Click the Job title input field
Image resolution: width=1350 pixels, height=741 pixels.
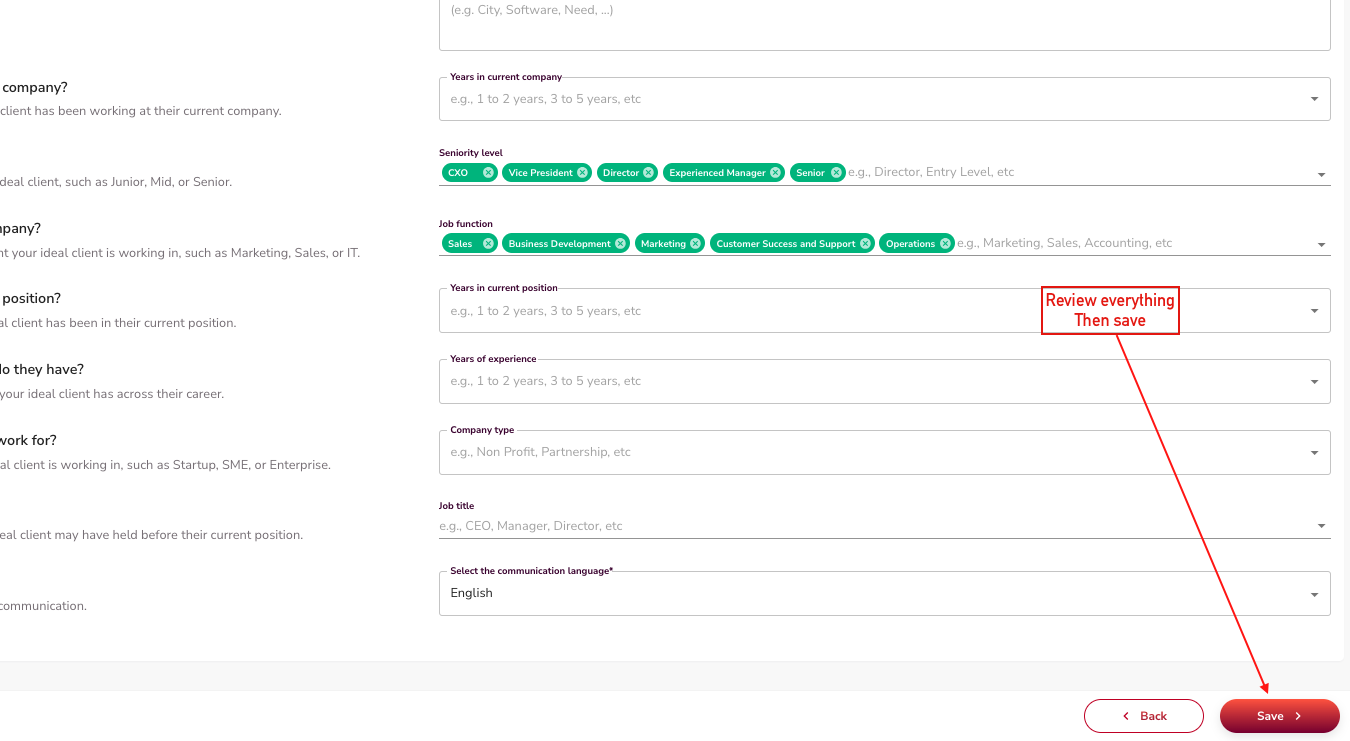pos(870,526)
